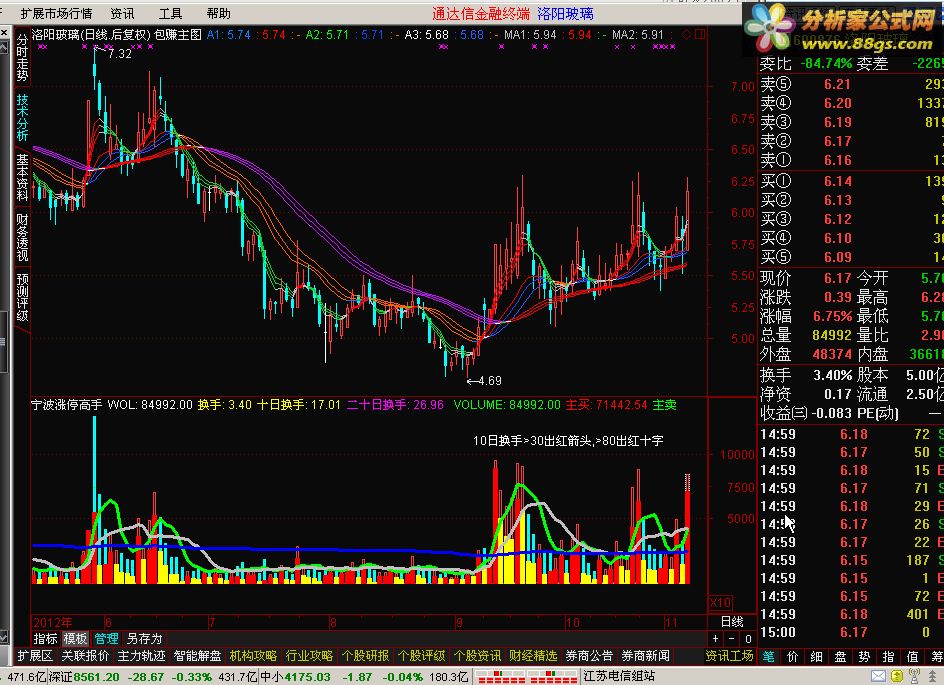Switch to 基本资料 sidebar tab
Viewport: 944px width, 685px height.
click(x=22, y=177)
